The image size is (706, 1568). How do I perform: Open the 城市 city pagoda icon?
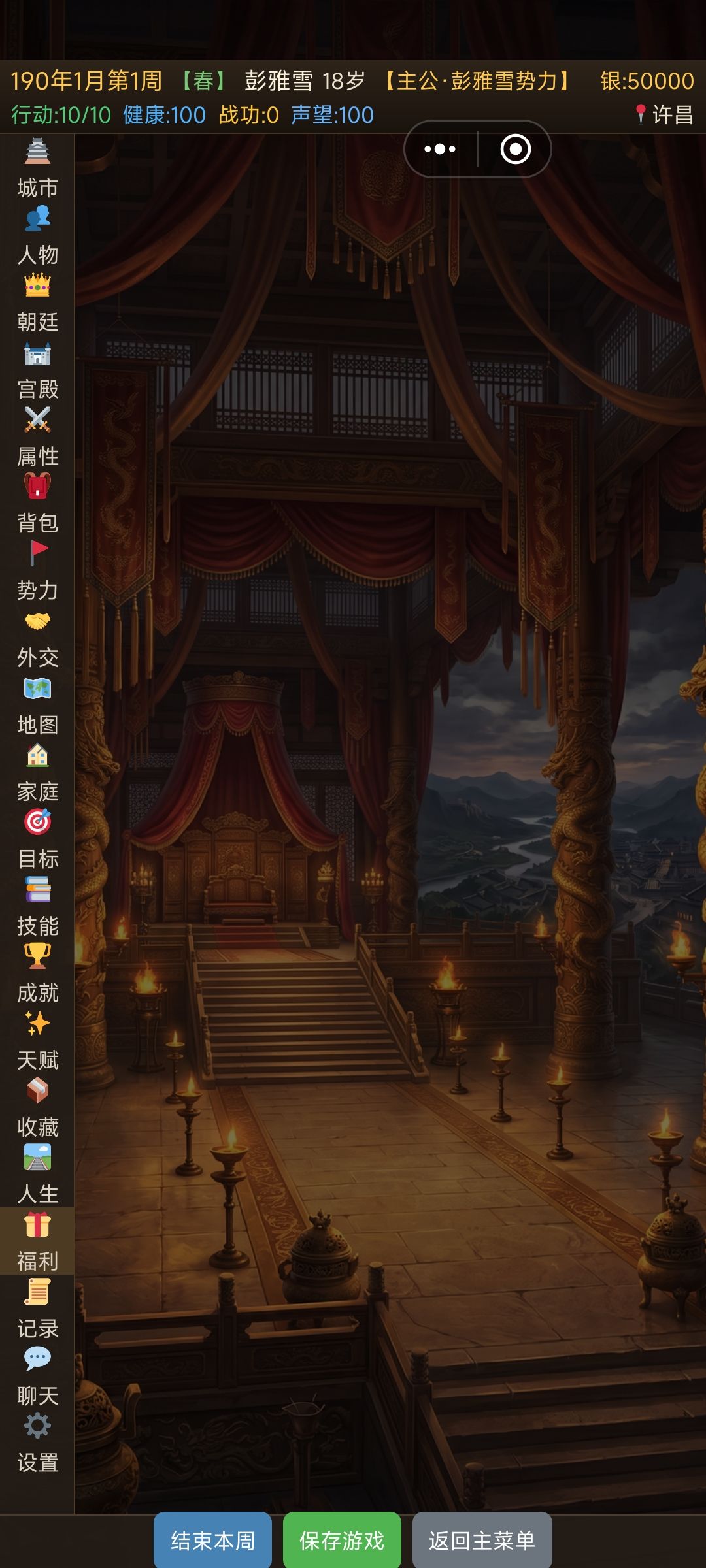click(37, 152)
